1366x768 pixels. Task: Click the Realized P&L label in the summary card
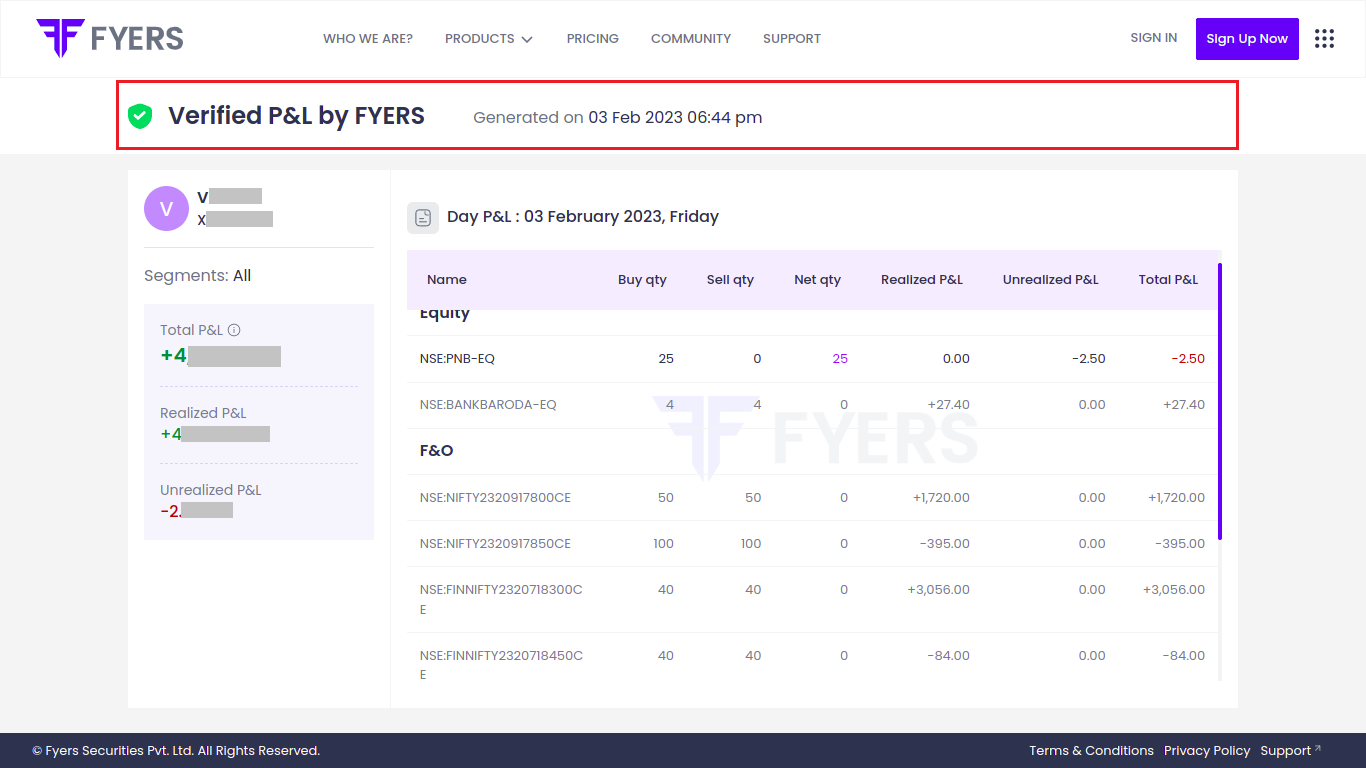click(x=203, y=413)
